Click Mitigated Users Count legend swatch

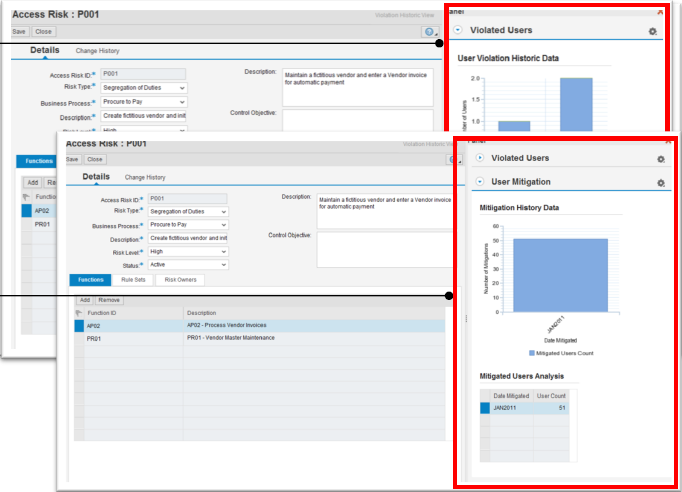[x=532, y=353]
